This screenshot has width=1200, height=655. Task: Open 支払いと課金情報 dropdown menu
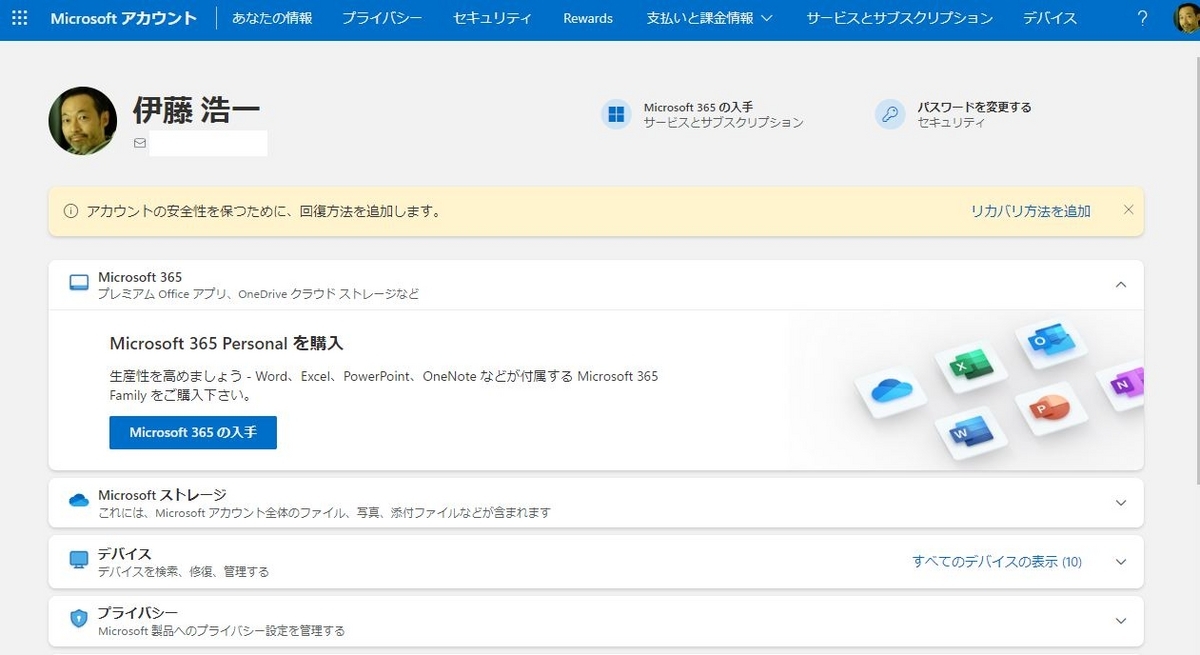[710, 18]
